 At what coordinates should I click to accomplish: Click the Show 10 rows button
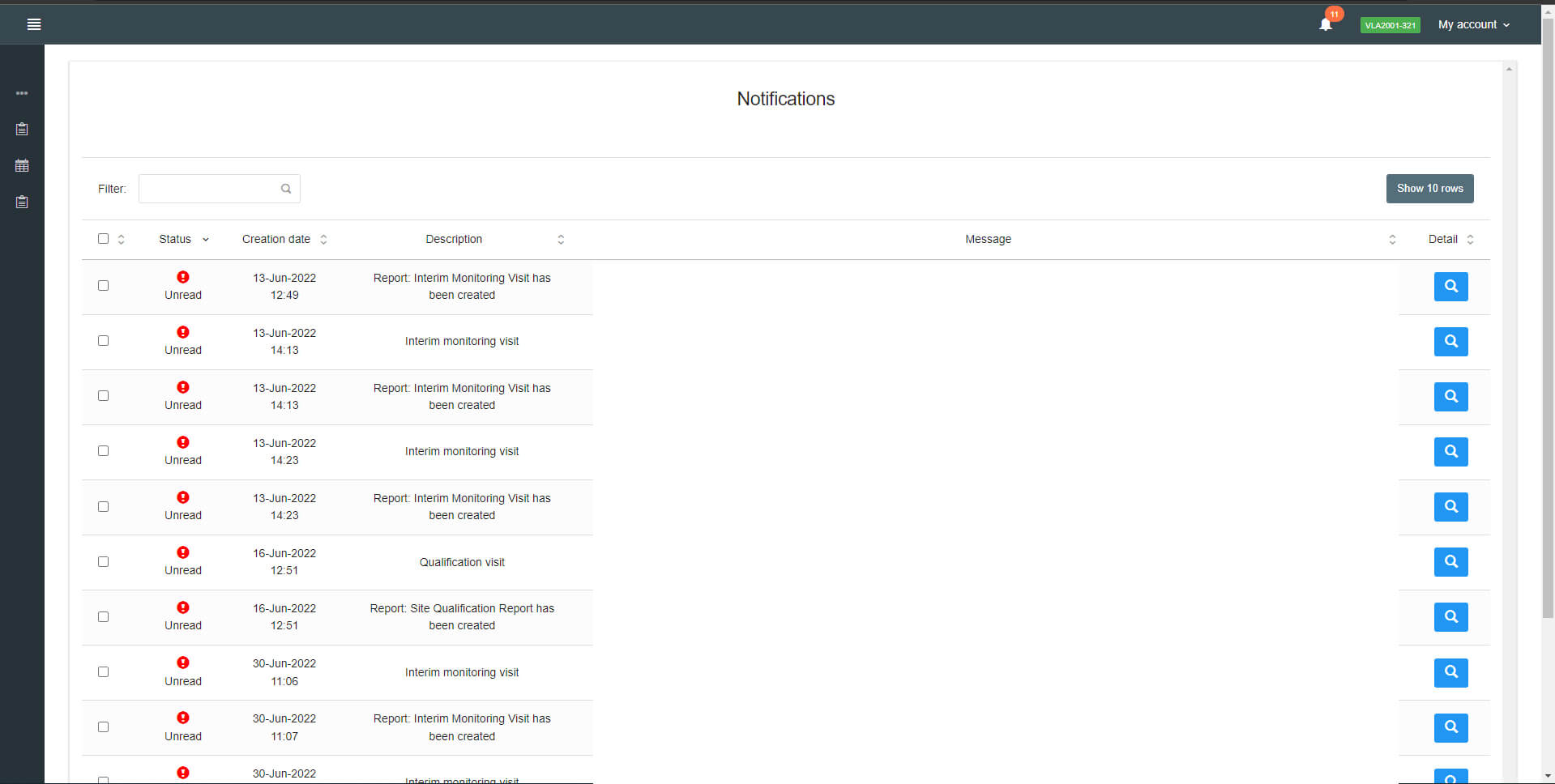(x=1429, y=189)
